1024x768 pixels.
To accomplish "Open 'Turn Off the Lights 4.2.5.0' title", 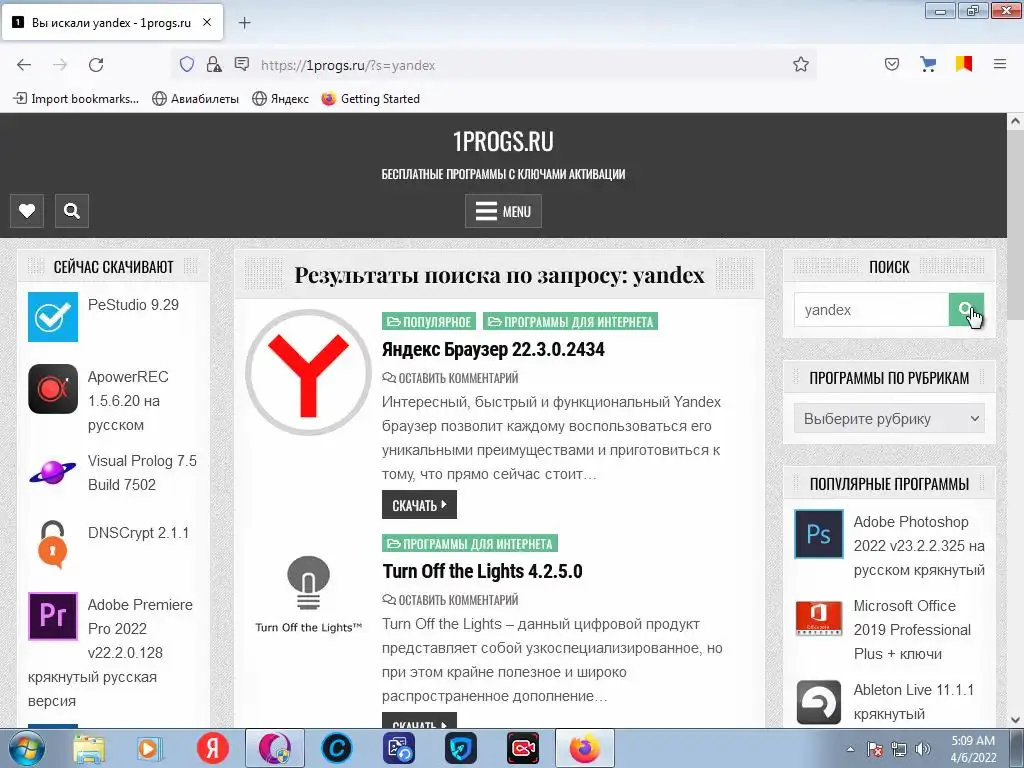I will (482, 571).
